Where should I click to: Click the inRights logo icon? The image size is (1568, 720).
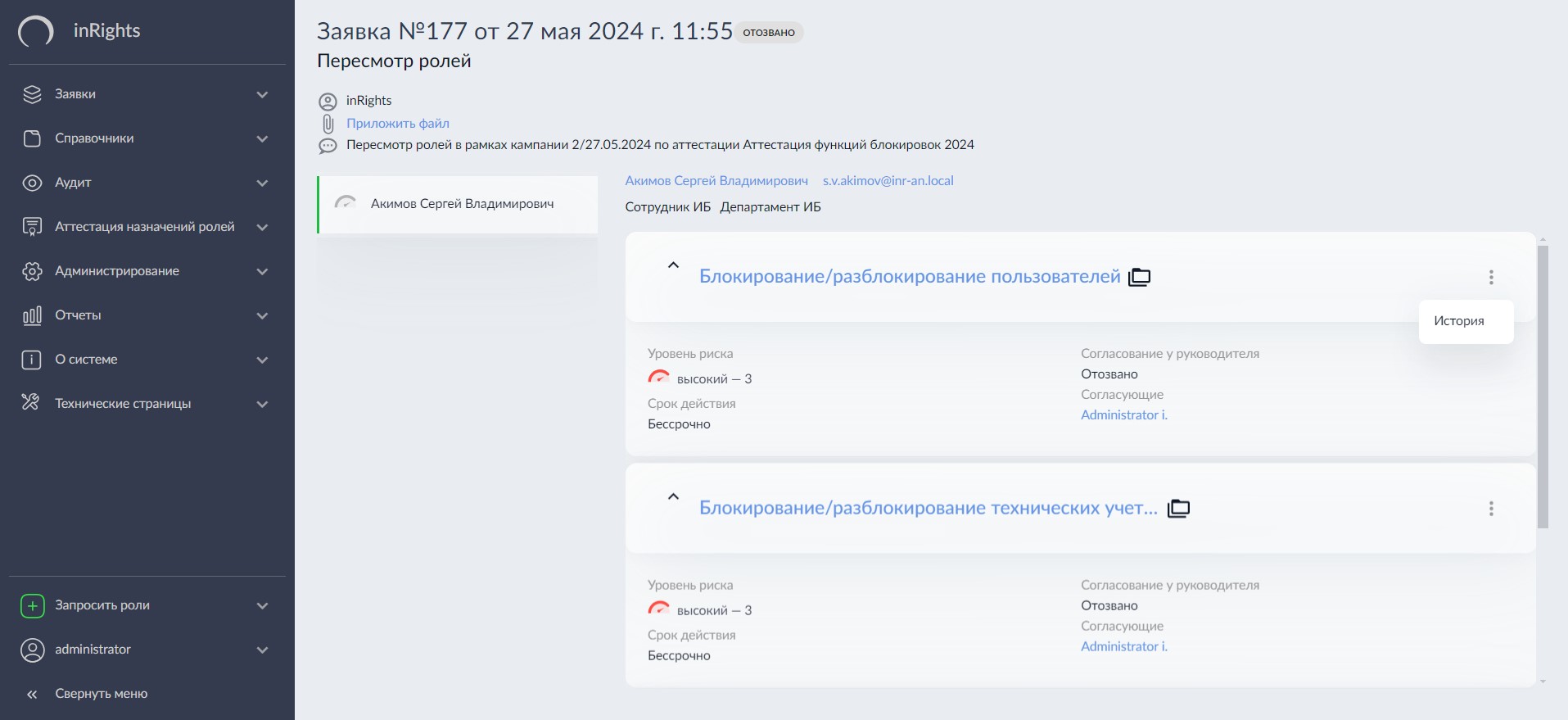36,32
